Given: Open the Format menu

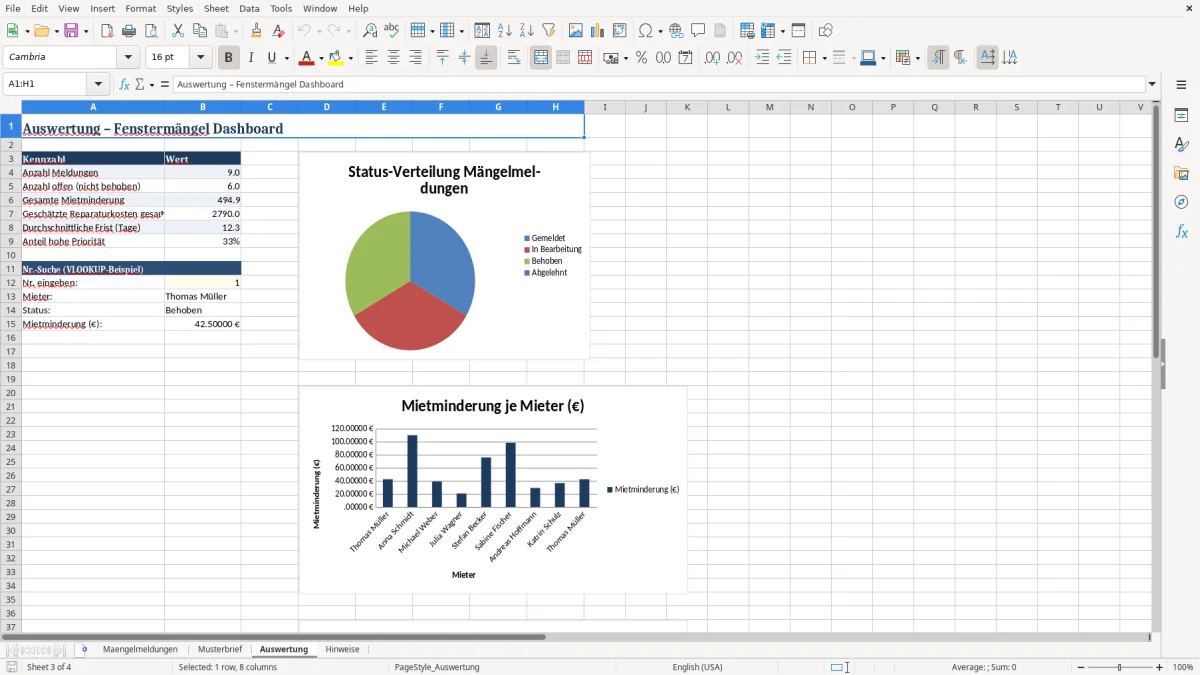Looking at the screenshot, I should pos(141,8).
